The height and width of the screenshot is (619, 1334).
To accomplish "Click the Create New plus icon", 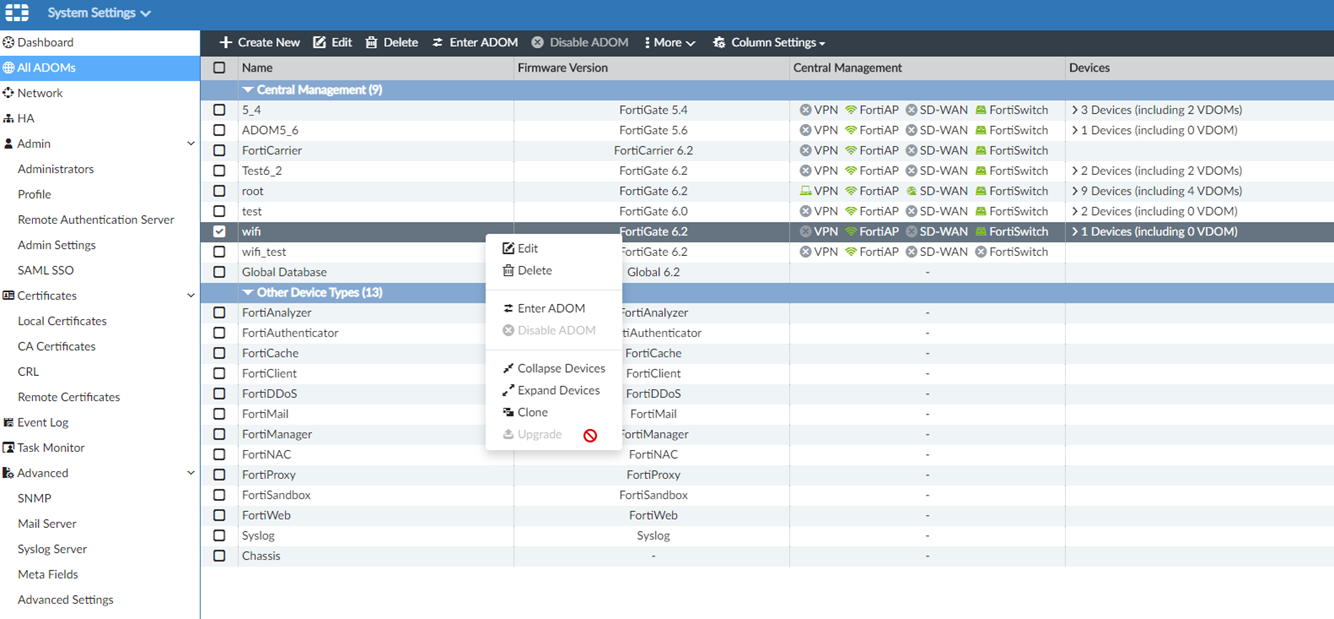I will click(x=226, y=43).
